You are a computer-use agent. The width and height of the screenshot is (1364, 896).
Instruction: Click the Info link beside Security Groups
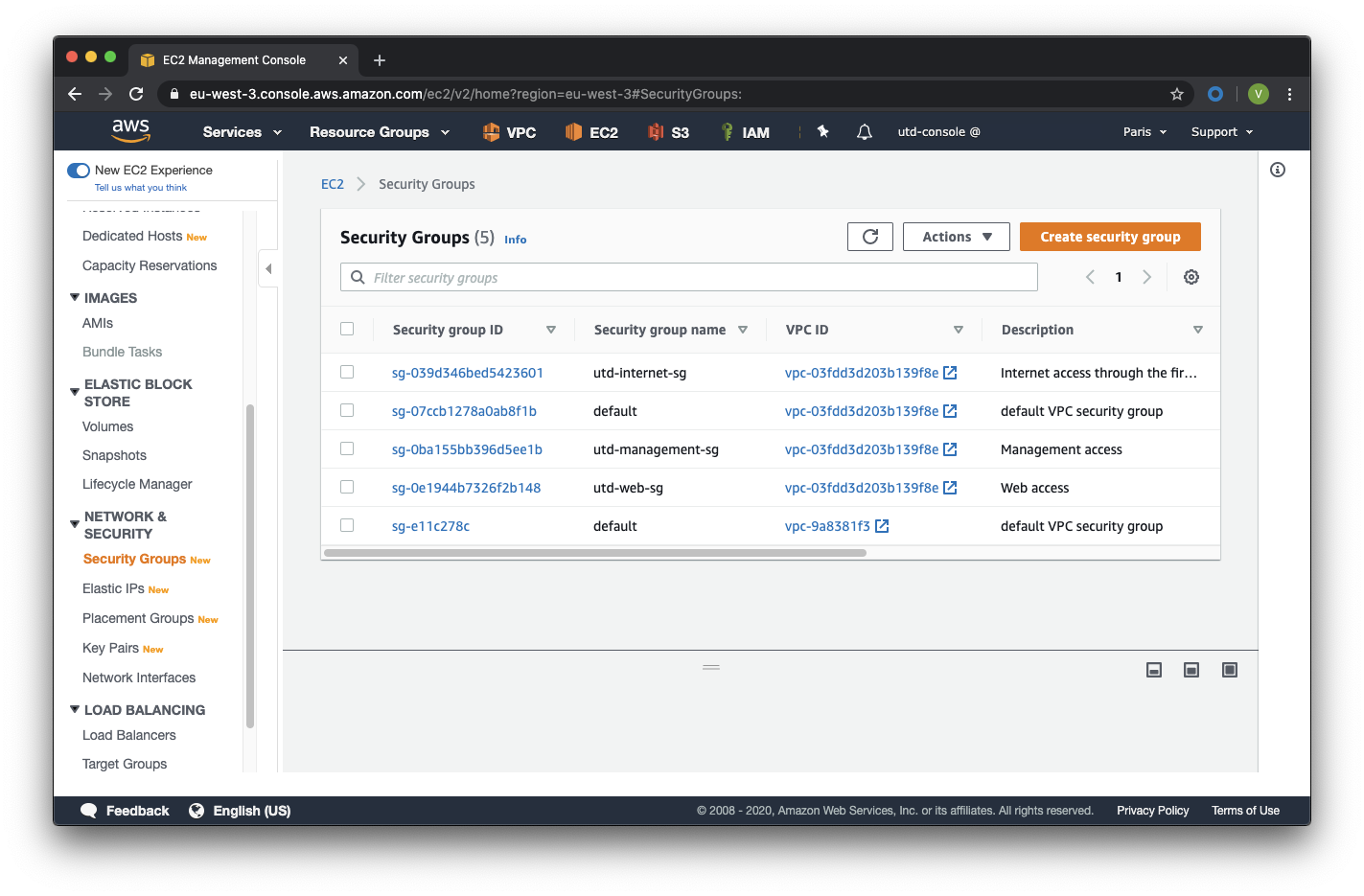pos(516,240)
